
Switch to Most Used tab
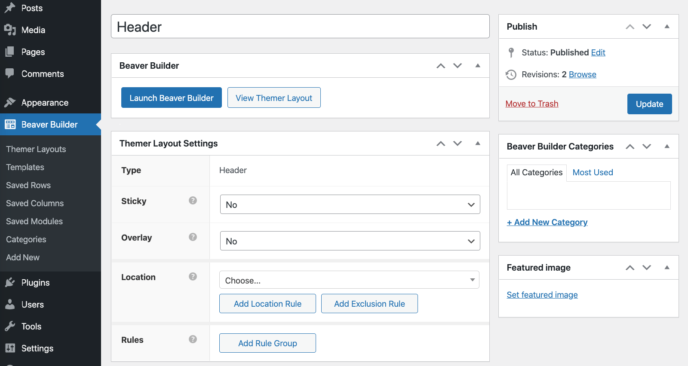[592, 172]
